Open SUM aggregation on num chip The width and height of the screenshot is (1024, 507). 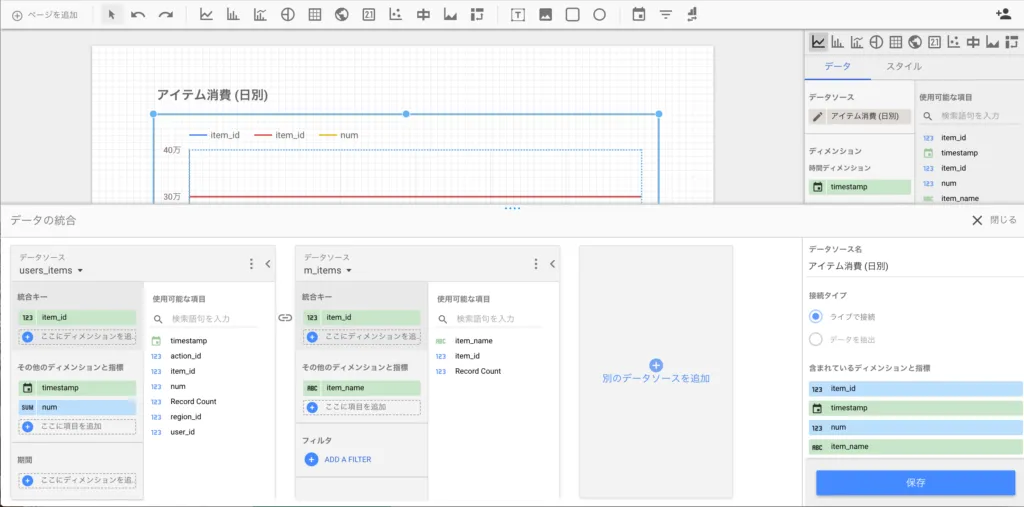point(27,407)
